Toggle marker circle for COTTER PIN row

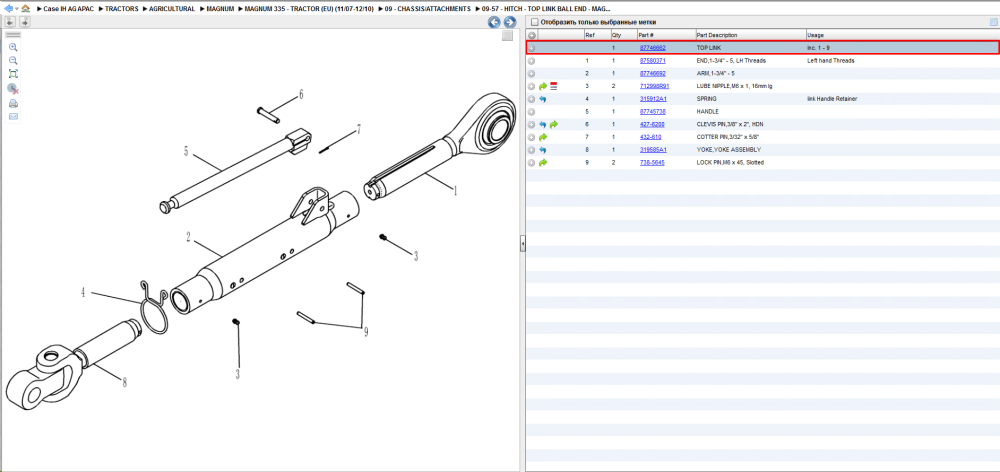pyautogui.click(x=532, y=137)
